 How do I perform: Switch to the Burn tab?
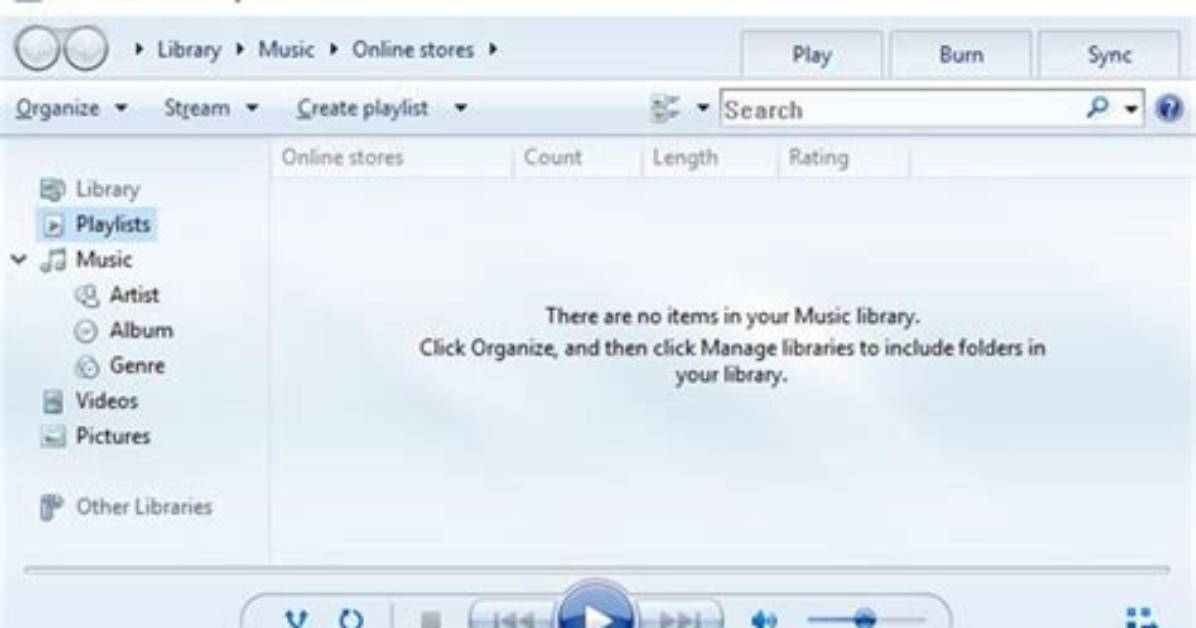(x=961, y=55)
